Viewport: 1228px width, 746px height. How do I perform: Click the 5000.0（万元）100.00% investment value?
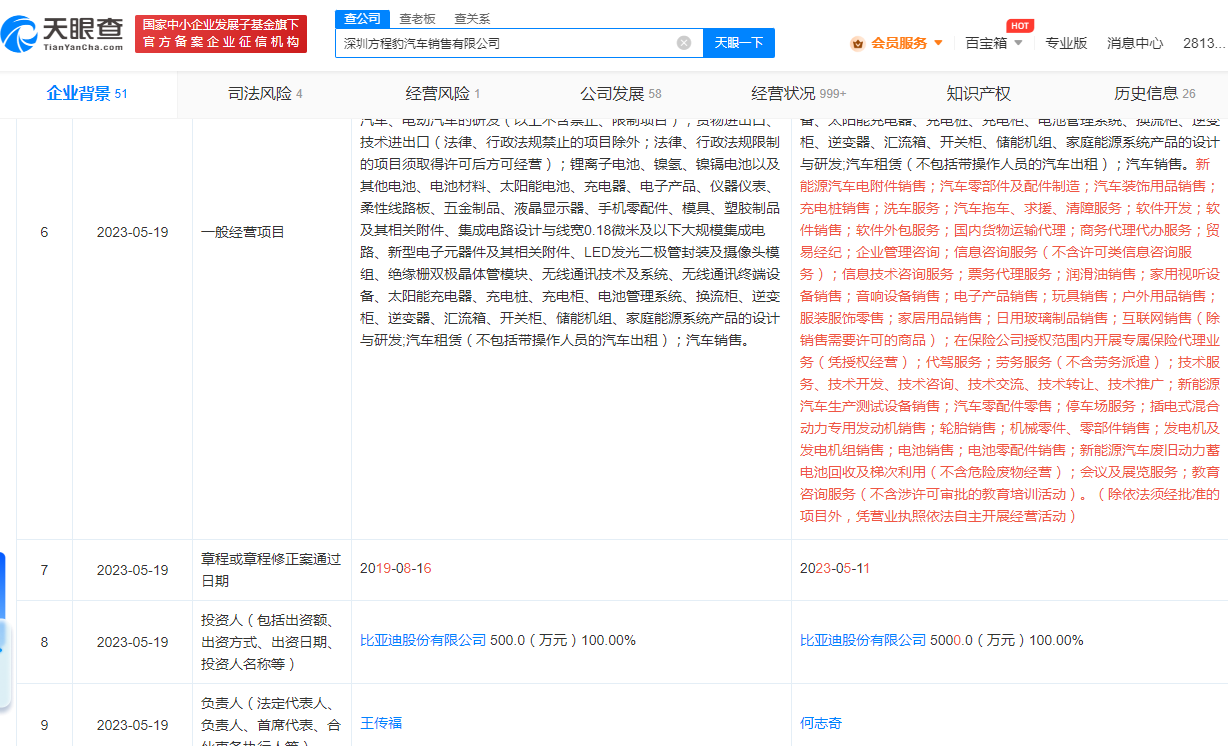(1007, 640)
